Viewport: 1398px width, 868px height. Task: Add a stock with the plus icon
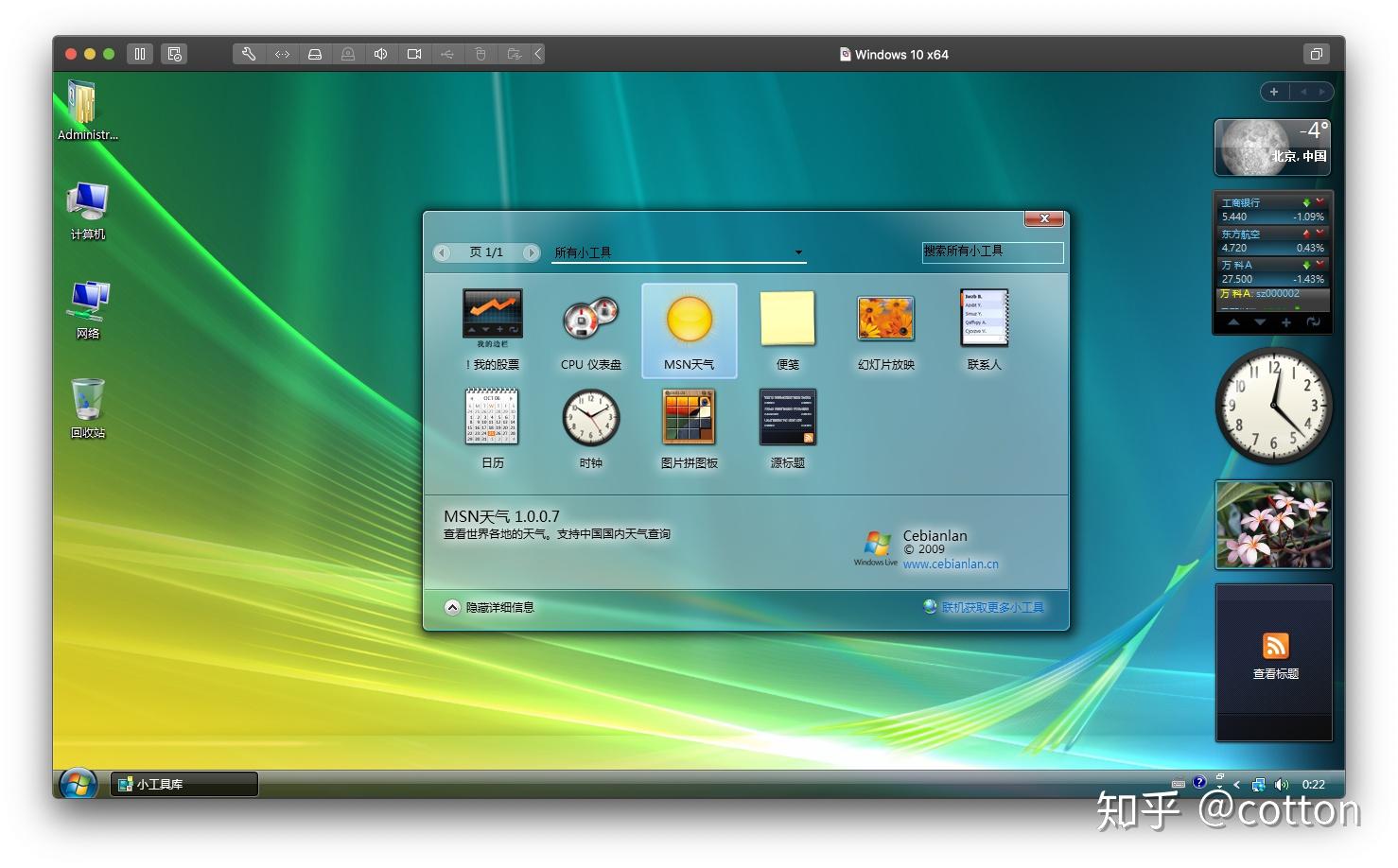coord(1286,322)
